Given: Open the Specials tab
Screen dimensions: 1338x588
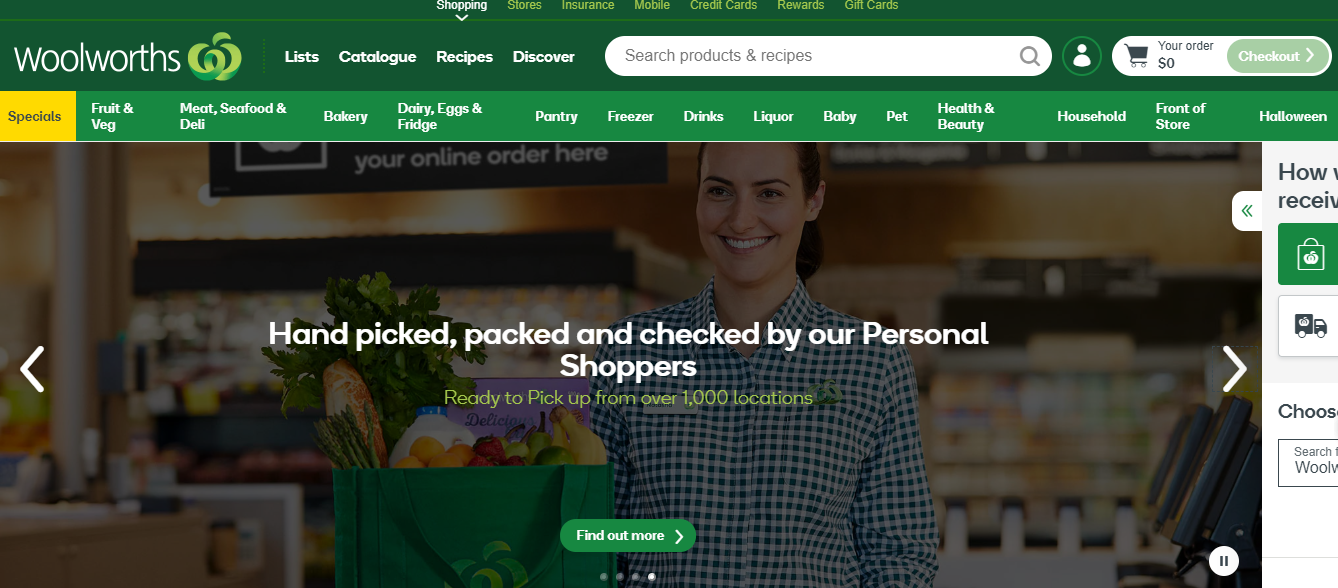Looking at the screenshot, I should [x=35, y=116].
